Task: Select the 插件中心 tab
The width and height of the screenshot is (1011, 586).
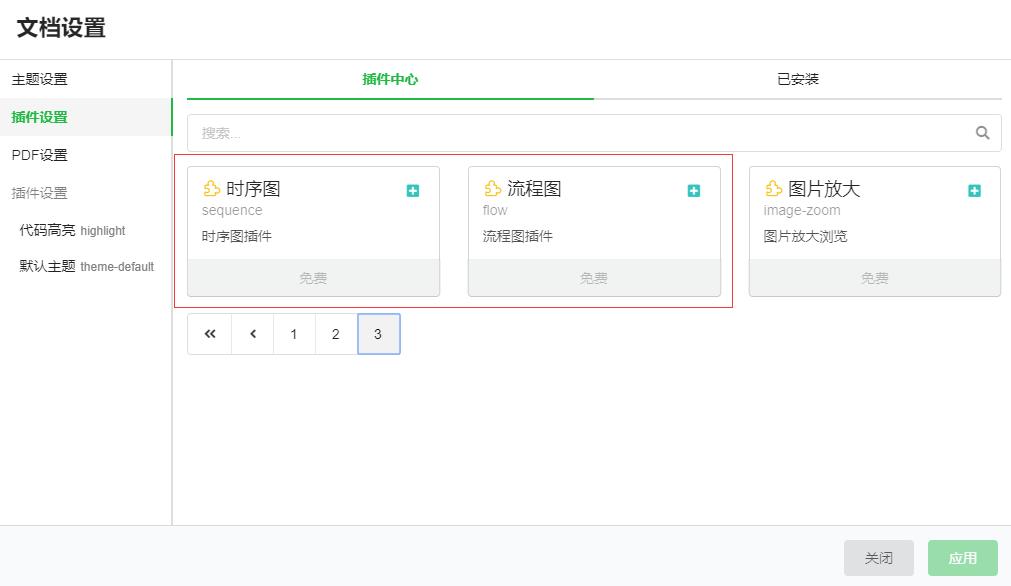Action: tap(389, 79)
